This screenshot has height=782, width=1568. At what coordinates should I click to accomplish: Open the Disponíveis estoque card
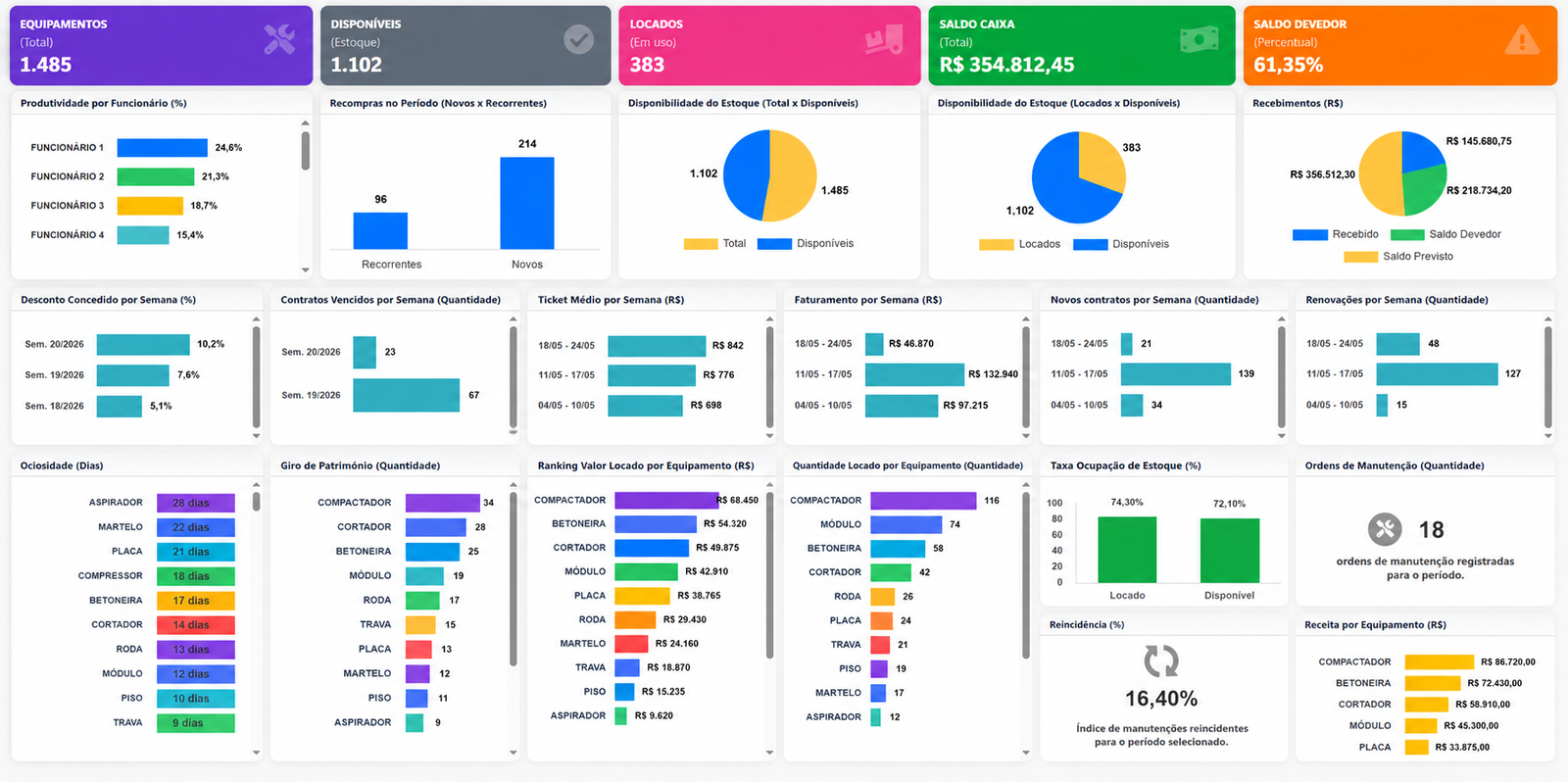[465, 46]
